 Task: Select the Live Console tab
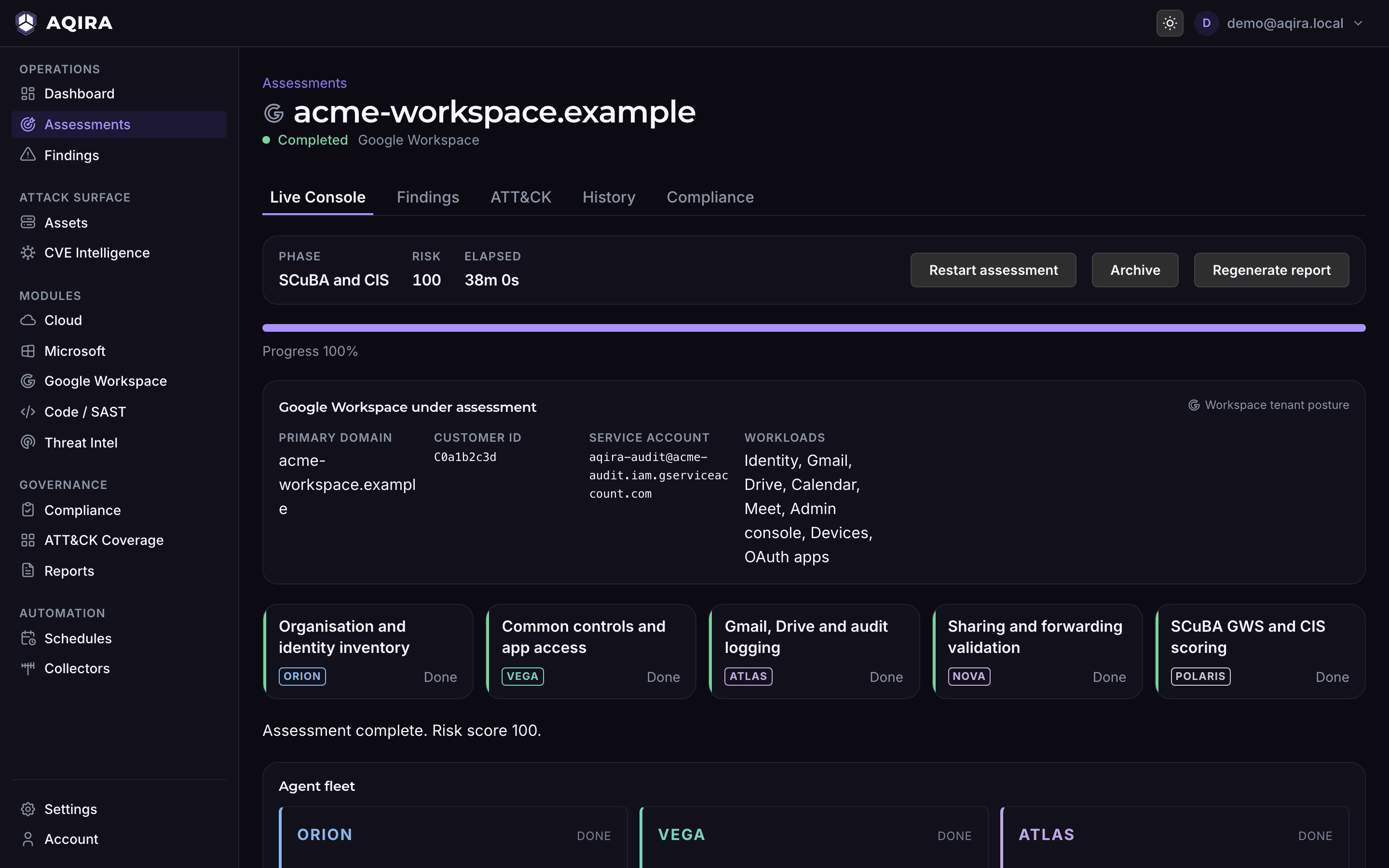click(x=317, y=197)
